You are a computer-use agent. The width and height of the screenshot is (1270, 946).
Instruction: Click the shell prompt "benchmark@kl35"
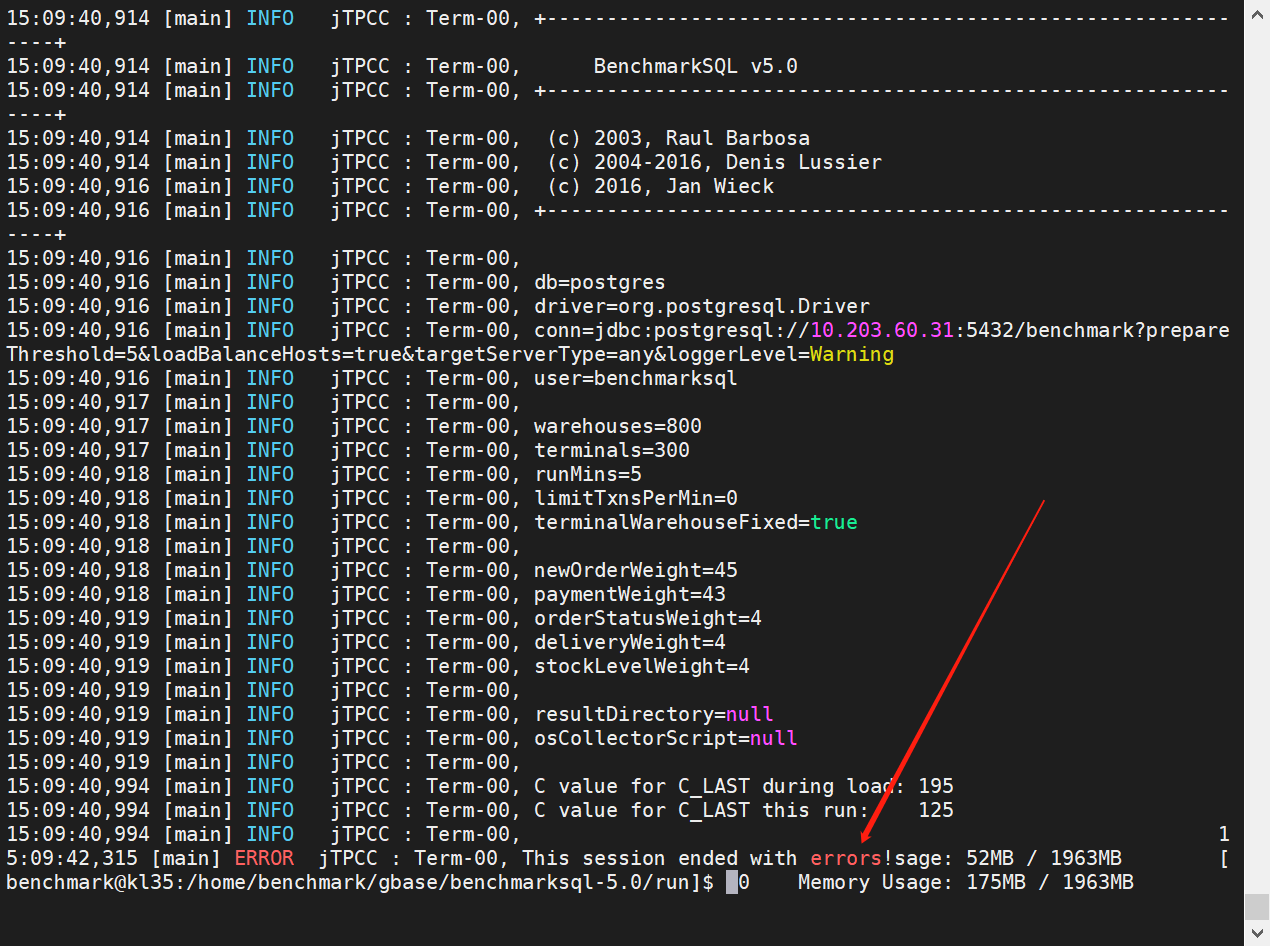tap(90, 882)
